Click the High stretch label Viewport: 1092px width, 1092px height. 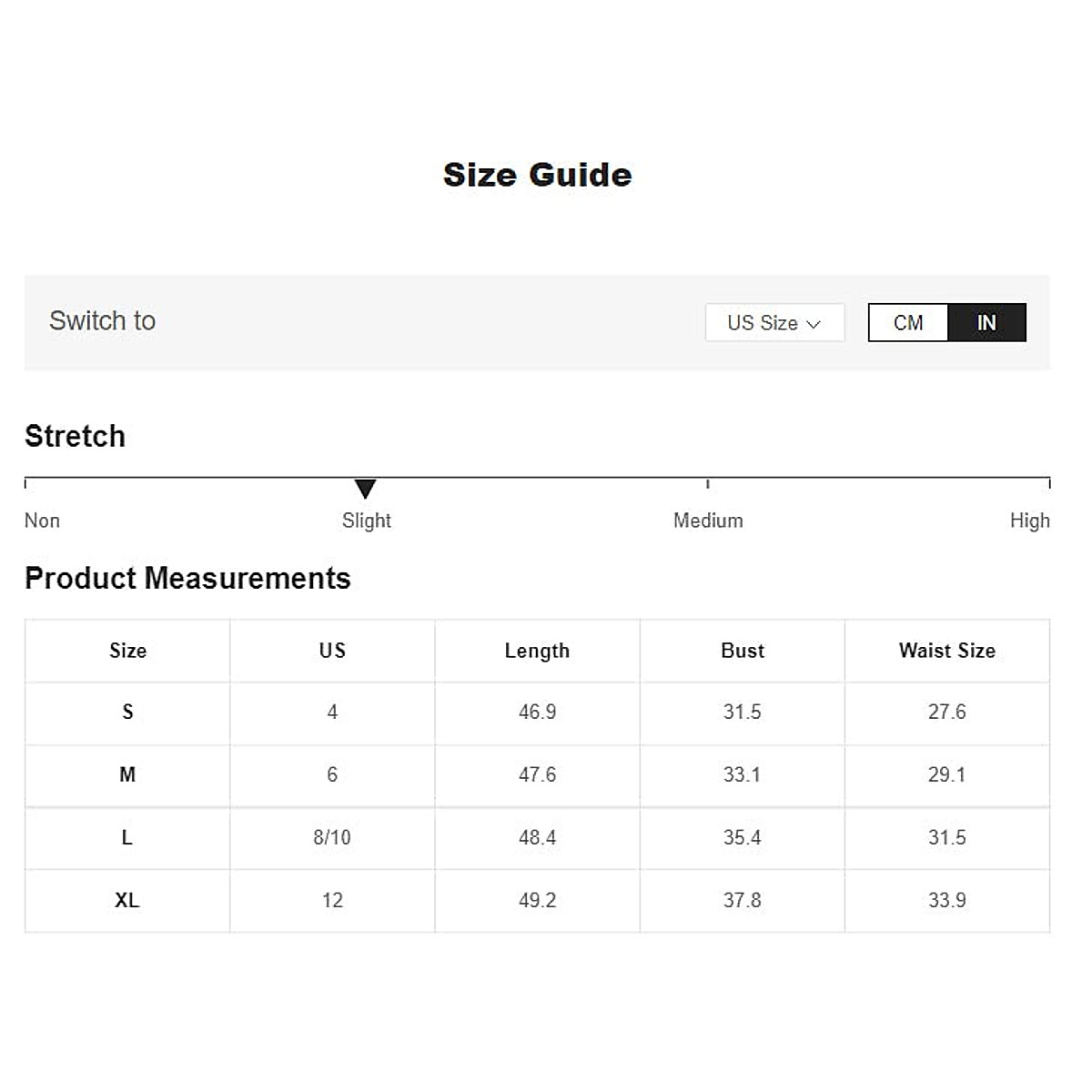coord(1029,521)
